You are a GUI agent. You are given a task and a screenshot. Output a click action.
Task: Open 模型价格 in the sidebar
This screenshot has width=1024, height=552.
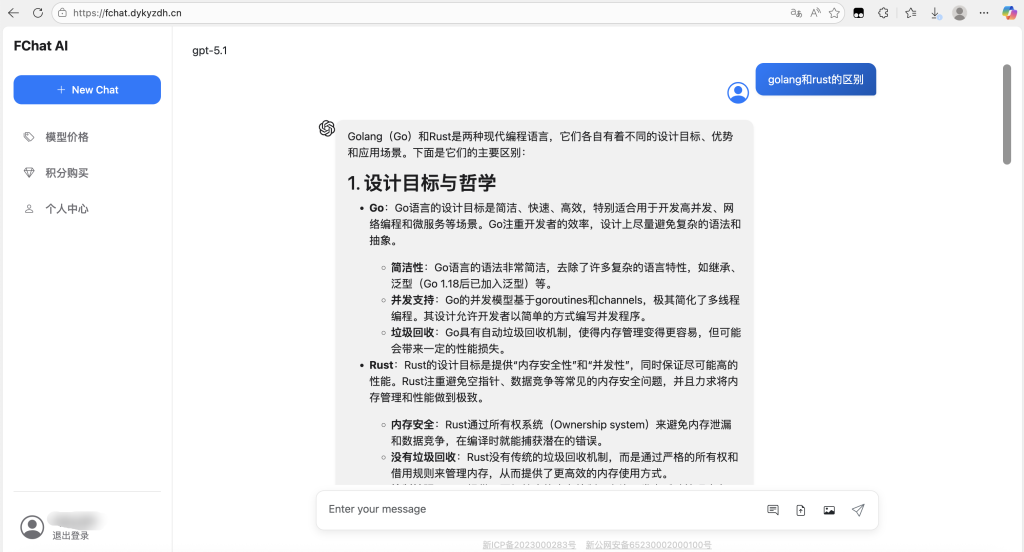(x=67, y=137)
